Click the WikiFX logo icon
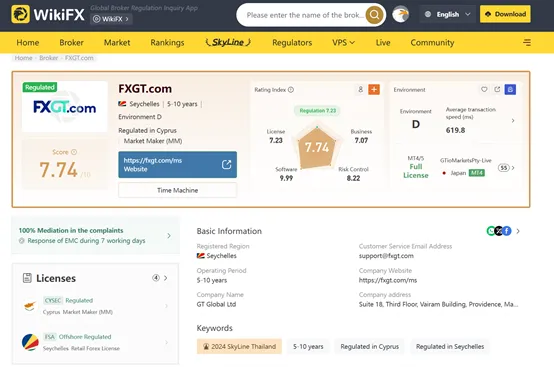The width and height of the screenshot is (554, 367). pyautogui.click(x=20, y=14)
